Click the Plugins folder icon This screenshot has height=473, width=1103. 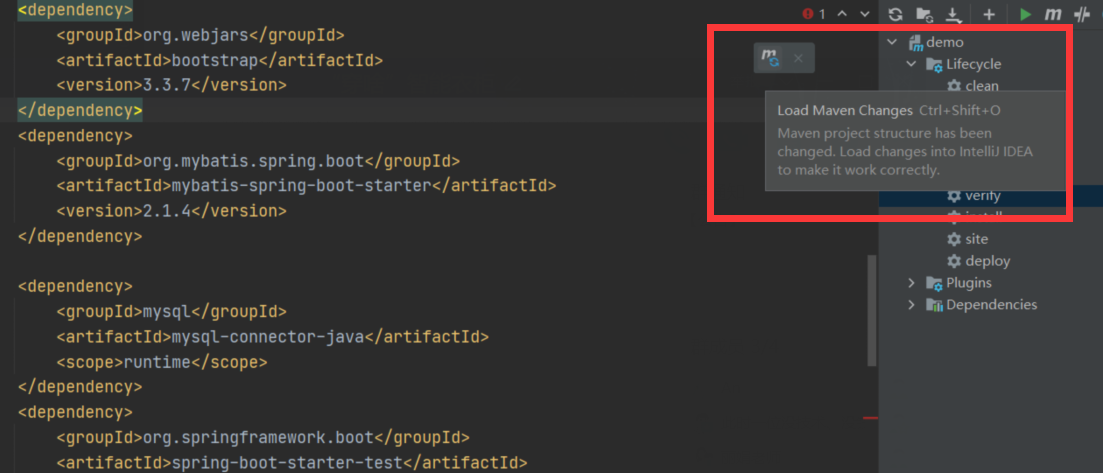[934, 284]
